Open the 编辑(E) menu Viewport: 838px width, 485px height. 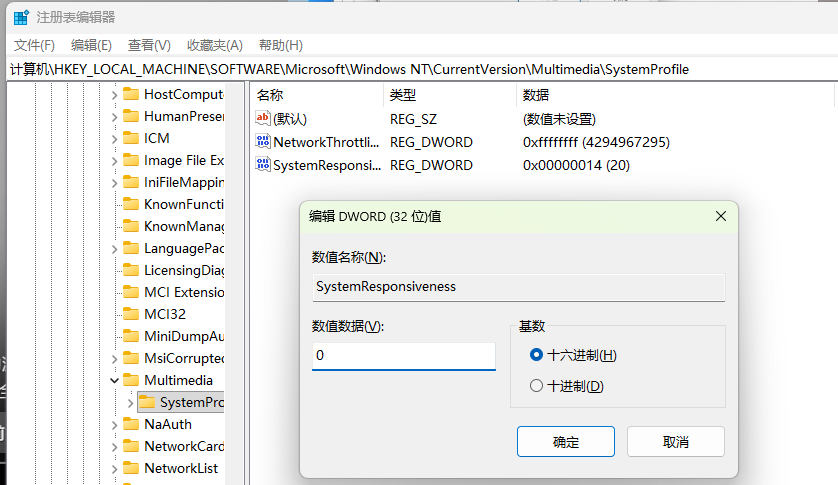91,45
